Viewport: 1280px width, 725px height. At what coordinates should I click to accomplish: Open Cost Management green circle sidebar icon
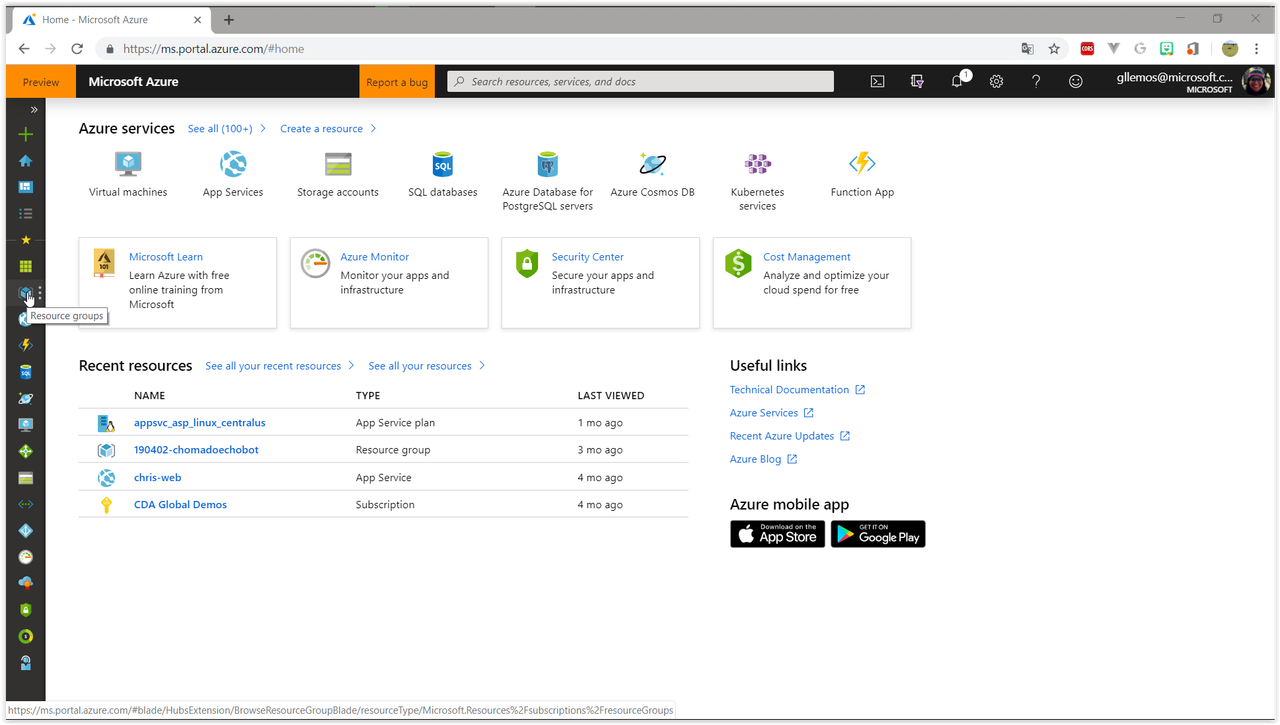[x=26, y=636]
